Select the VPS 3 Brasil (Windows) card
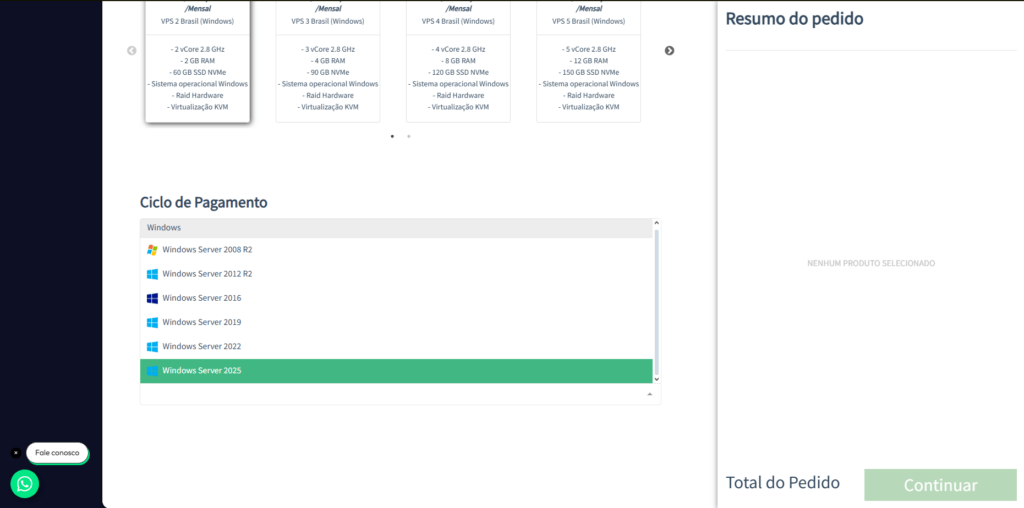The width and height of the screenshot is (1024, 508). pyautogui.click(x=328, y=61)
